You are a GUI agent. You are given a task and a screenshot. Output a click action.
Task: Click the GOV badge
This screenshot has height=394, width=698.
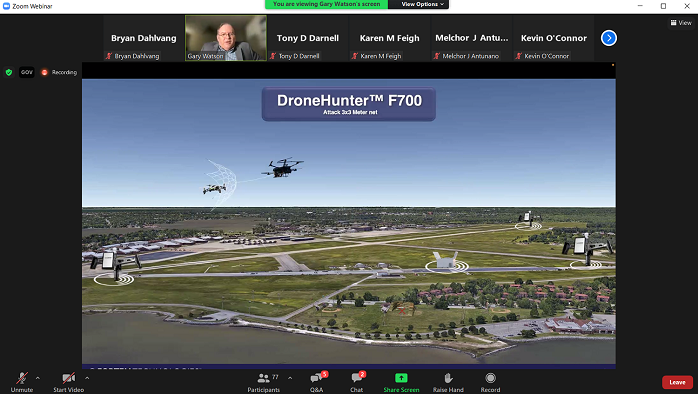[x=27, y=72]
